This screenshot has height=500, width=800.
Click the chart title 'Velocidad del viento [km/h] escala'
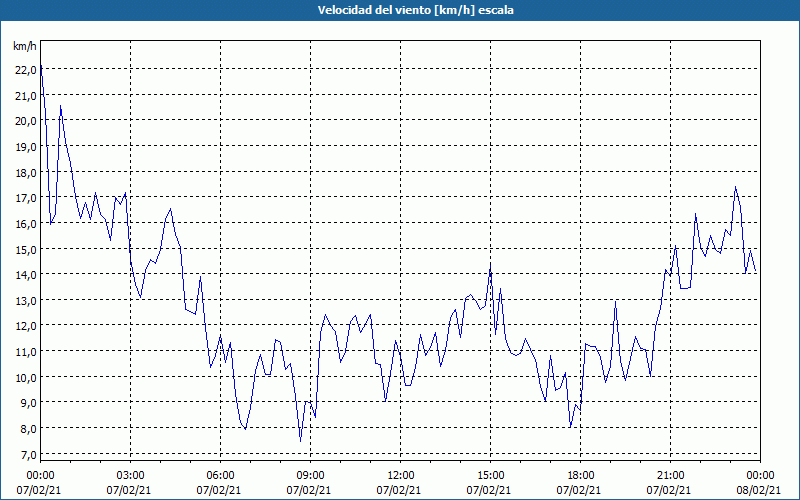[415, 10]
